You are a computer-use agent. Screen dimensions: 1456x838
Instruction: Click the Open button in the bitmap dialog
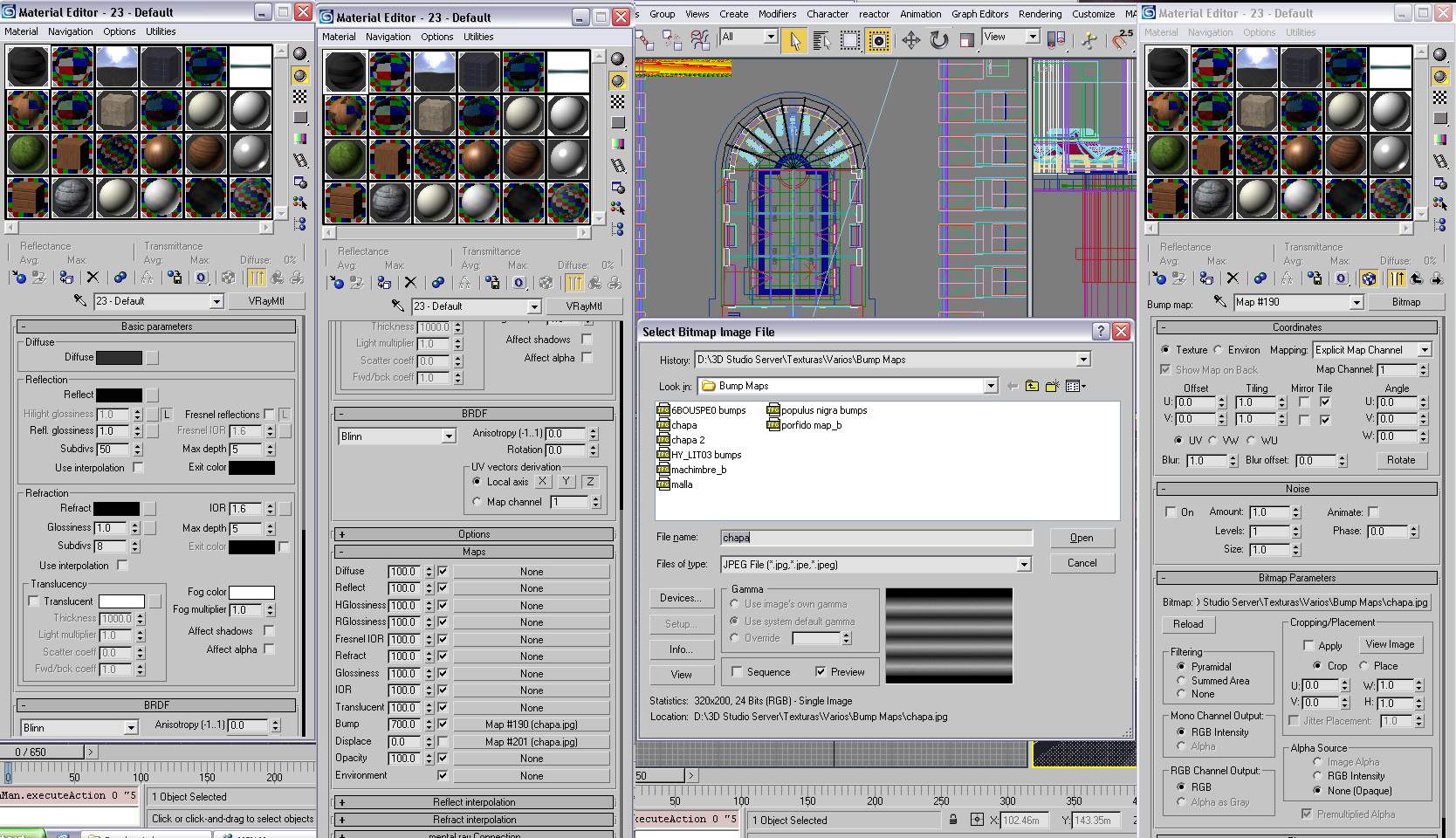point(1082,538)
